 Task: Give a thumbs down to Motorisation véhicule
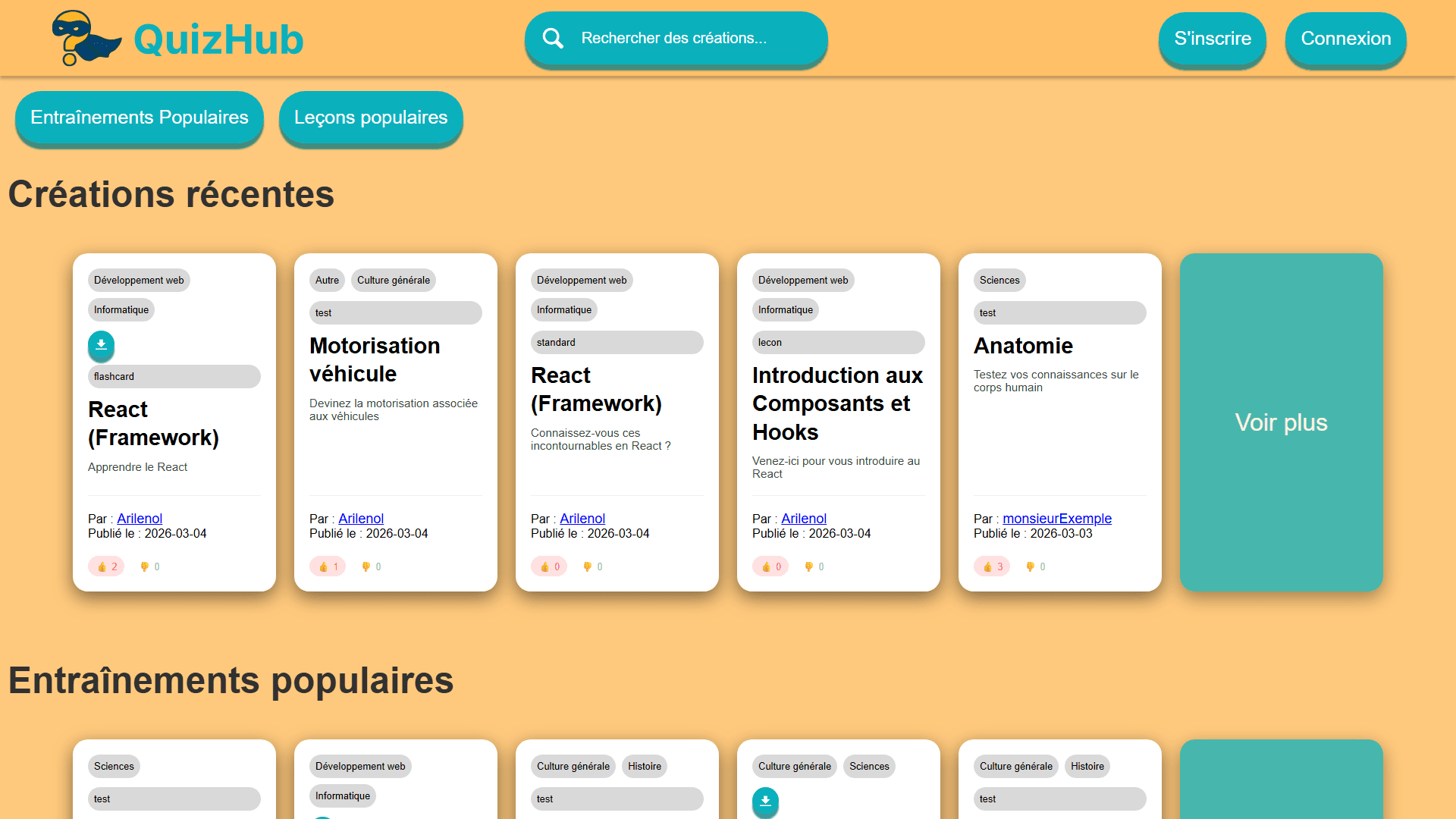point(371,566)
